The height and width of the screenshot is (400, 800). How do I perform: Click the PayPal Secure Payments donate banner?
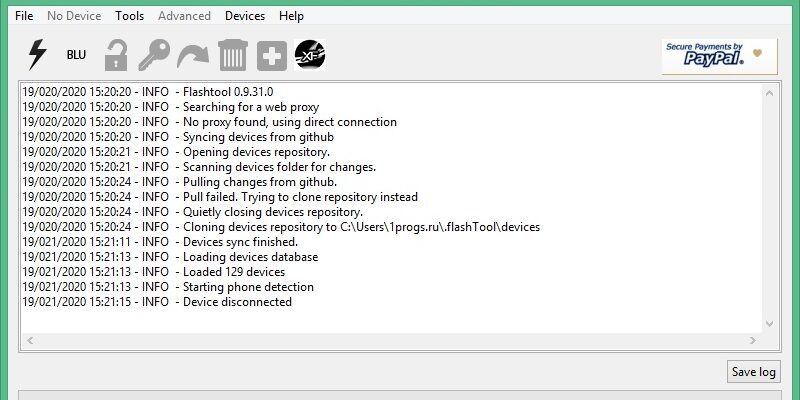[x=718, y=56]
